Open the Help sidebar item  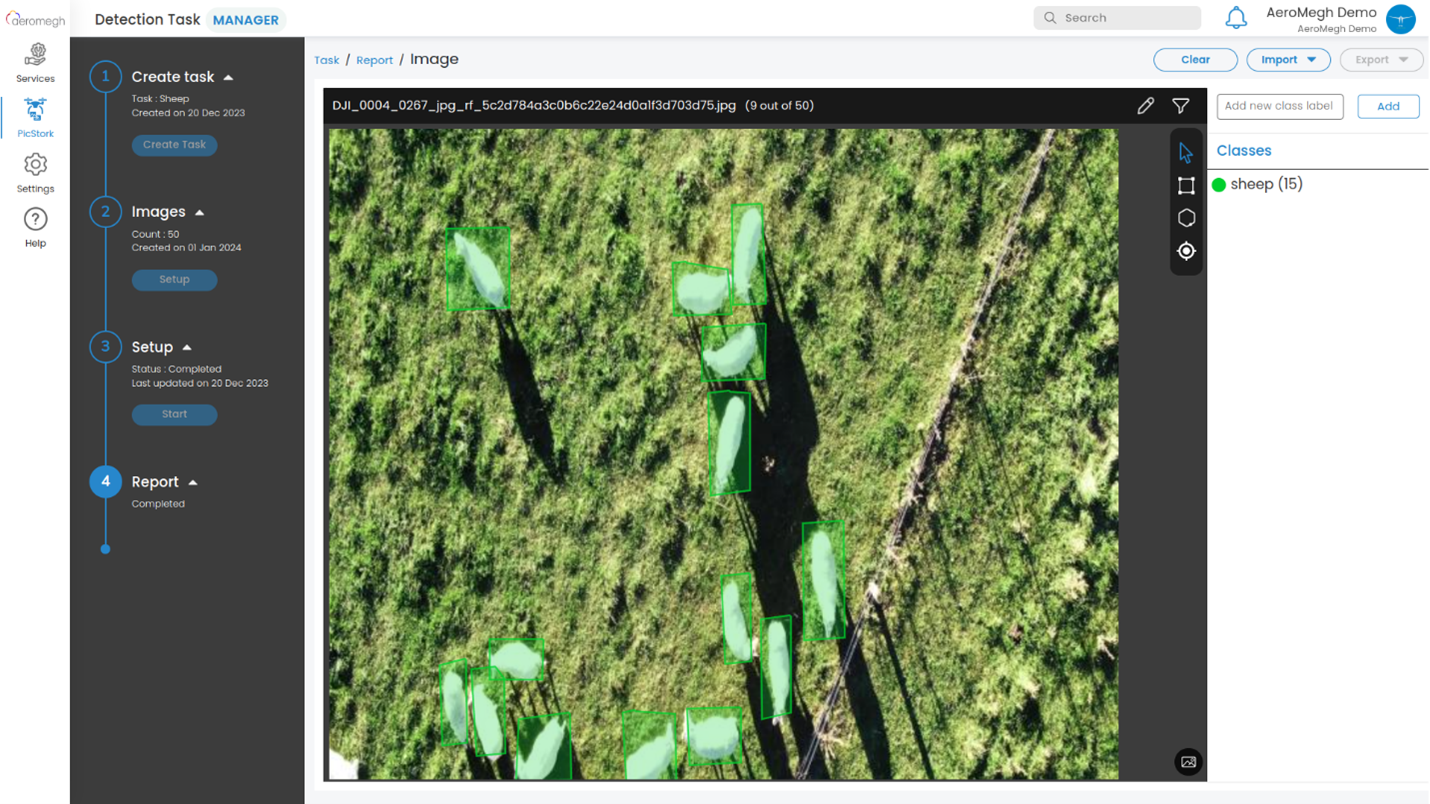click(x=35, y=227)
